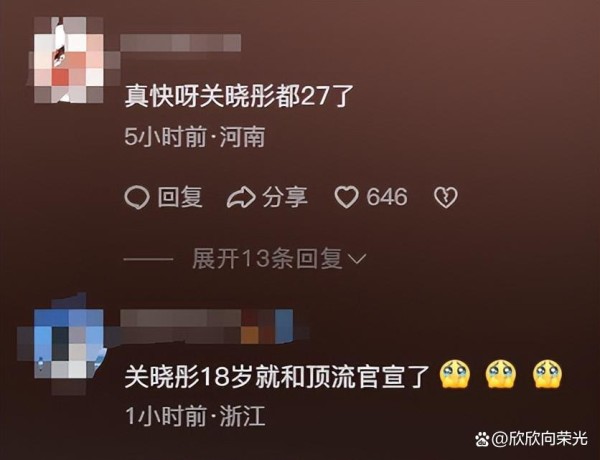
Task: Open the blurred username of the second commenter
Action: pos(207,326)
